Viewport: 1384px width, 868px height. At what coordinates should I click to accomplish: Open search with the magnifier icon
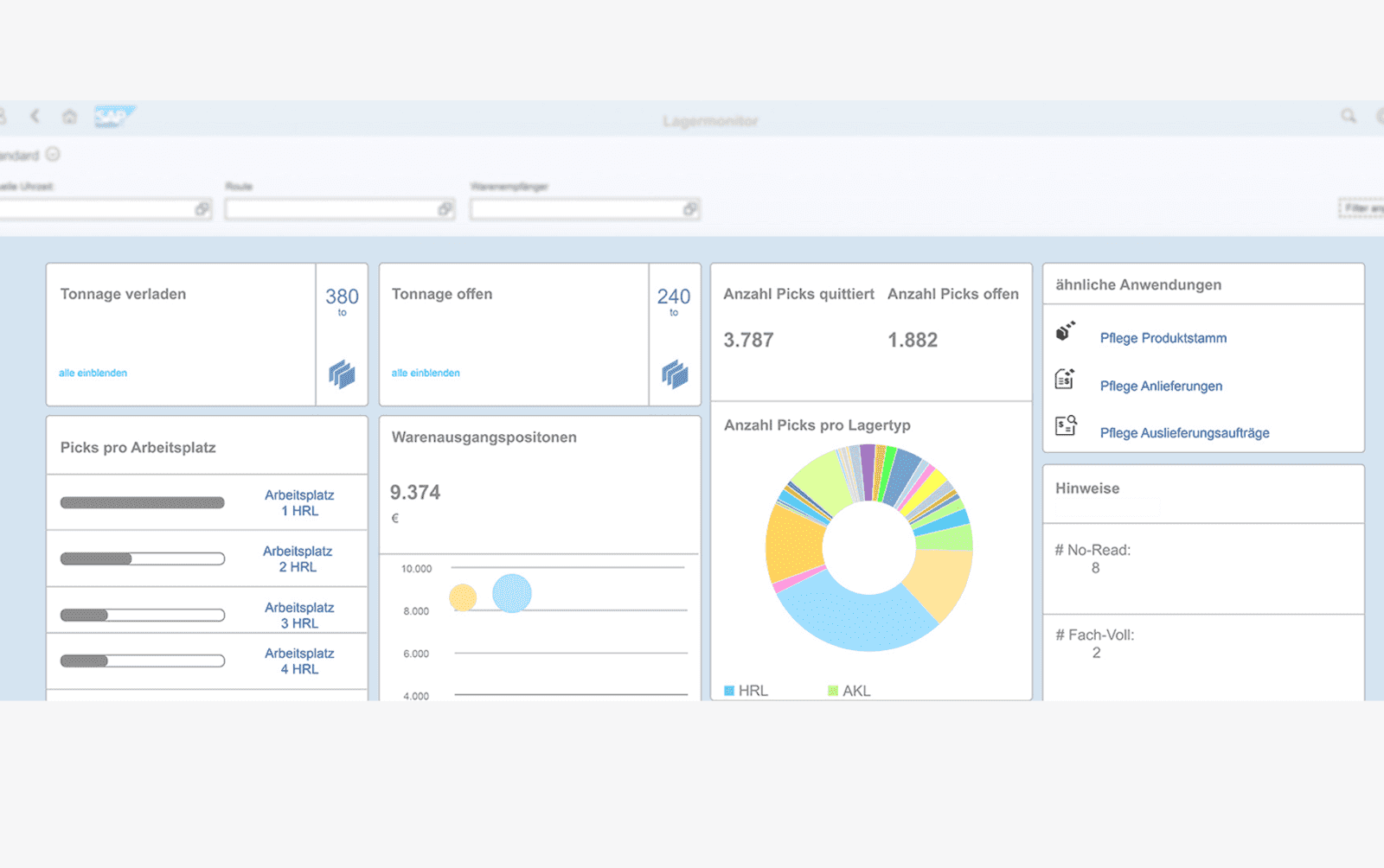1349,115
